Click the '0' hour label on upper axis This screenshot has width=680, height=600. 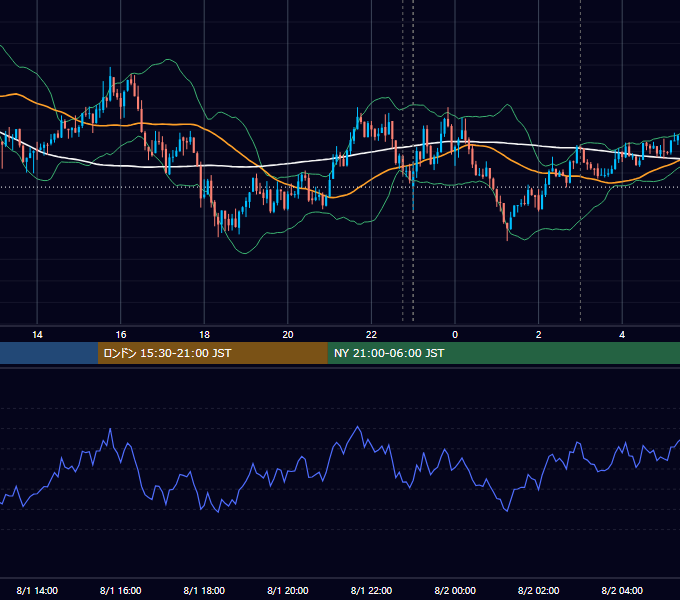tap(455, 335)
